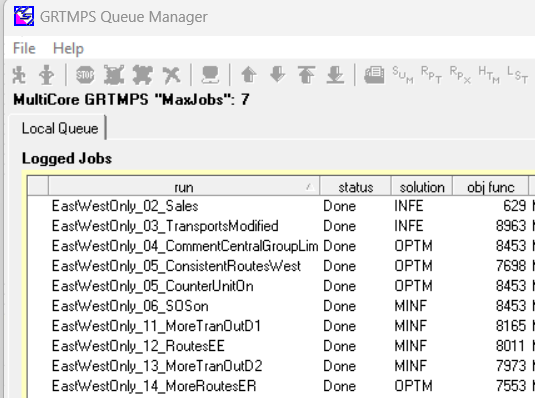
Task: Select the EastWestOnly_13_MoreTranOutD2 job
Action: click(157, 366)
